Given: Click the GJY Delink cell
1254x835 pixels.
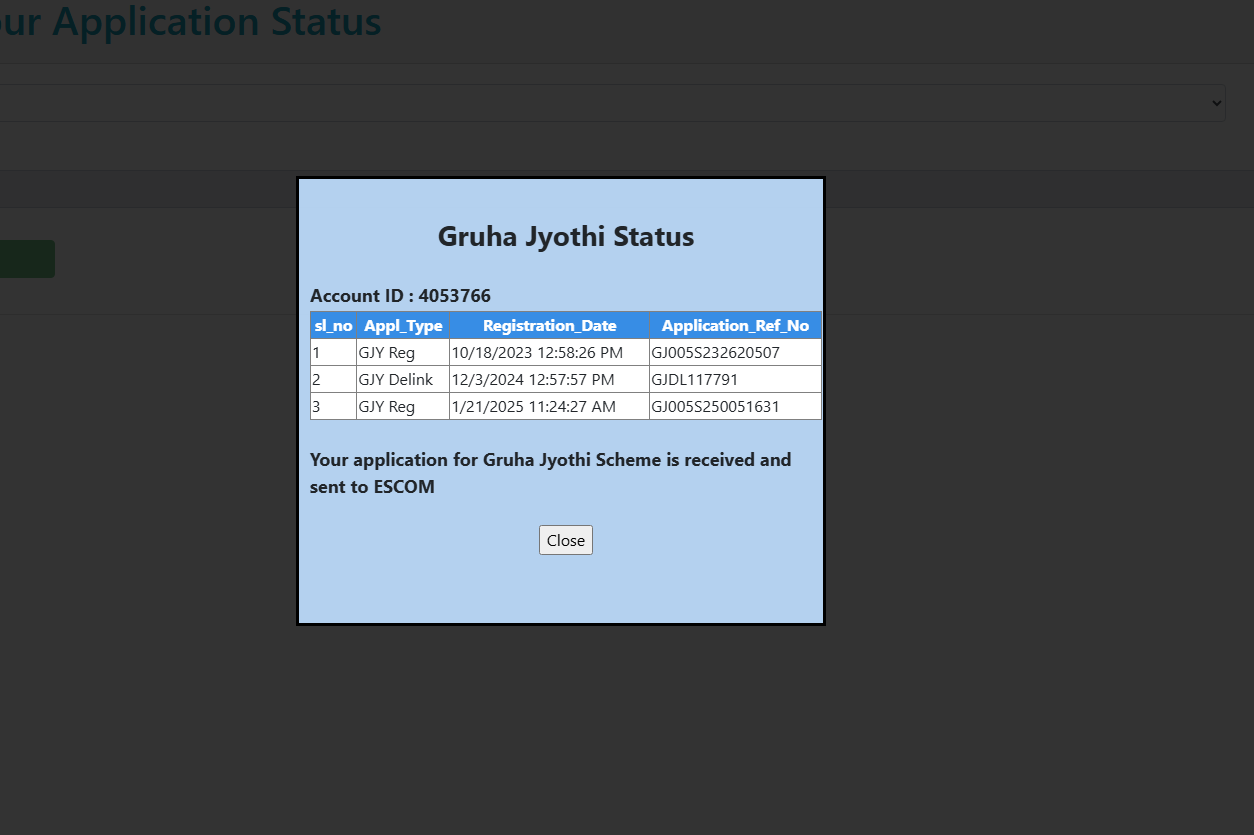Looking at the screenshot, I should (403, 380).
